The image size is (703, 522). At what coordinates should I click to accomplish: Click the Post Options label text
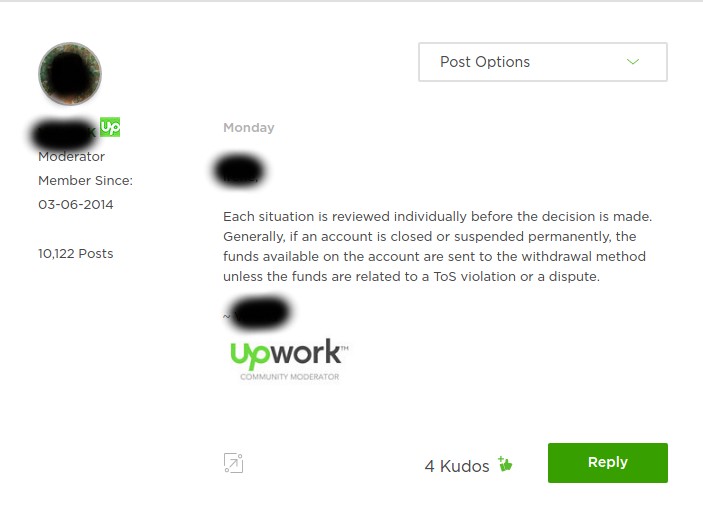point(485,62)
